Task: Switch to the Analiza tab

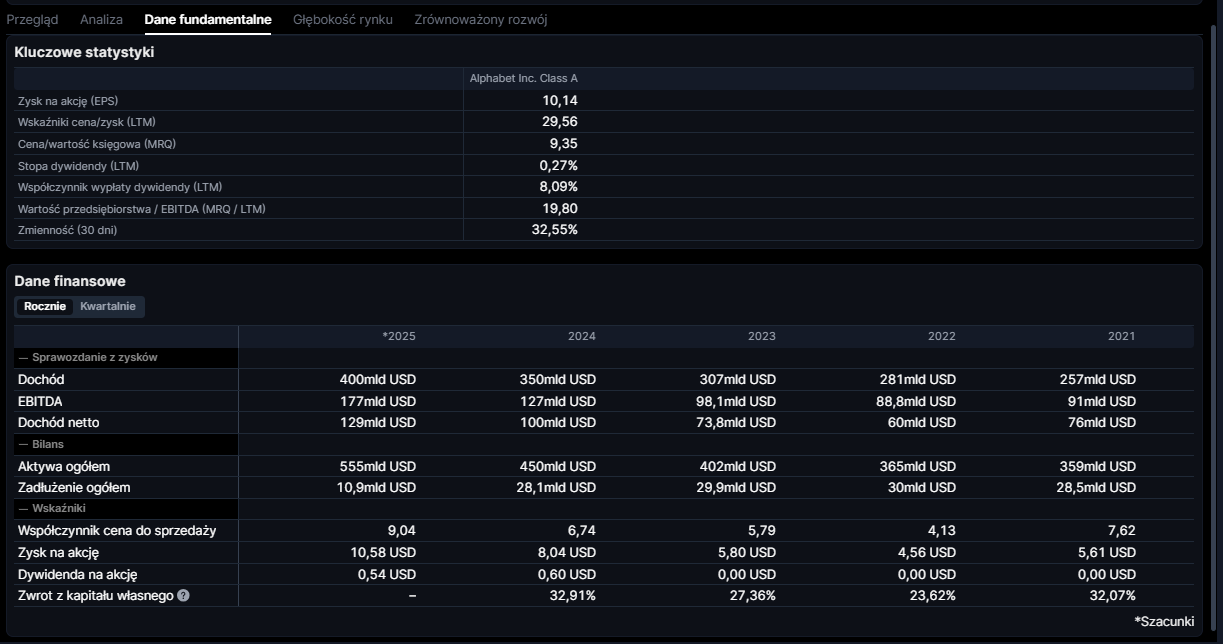Action: pos(101,19)
